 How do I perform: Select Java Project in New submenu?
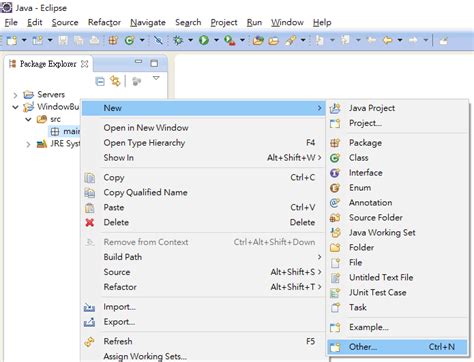pos(397,108)
